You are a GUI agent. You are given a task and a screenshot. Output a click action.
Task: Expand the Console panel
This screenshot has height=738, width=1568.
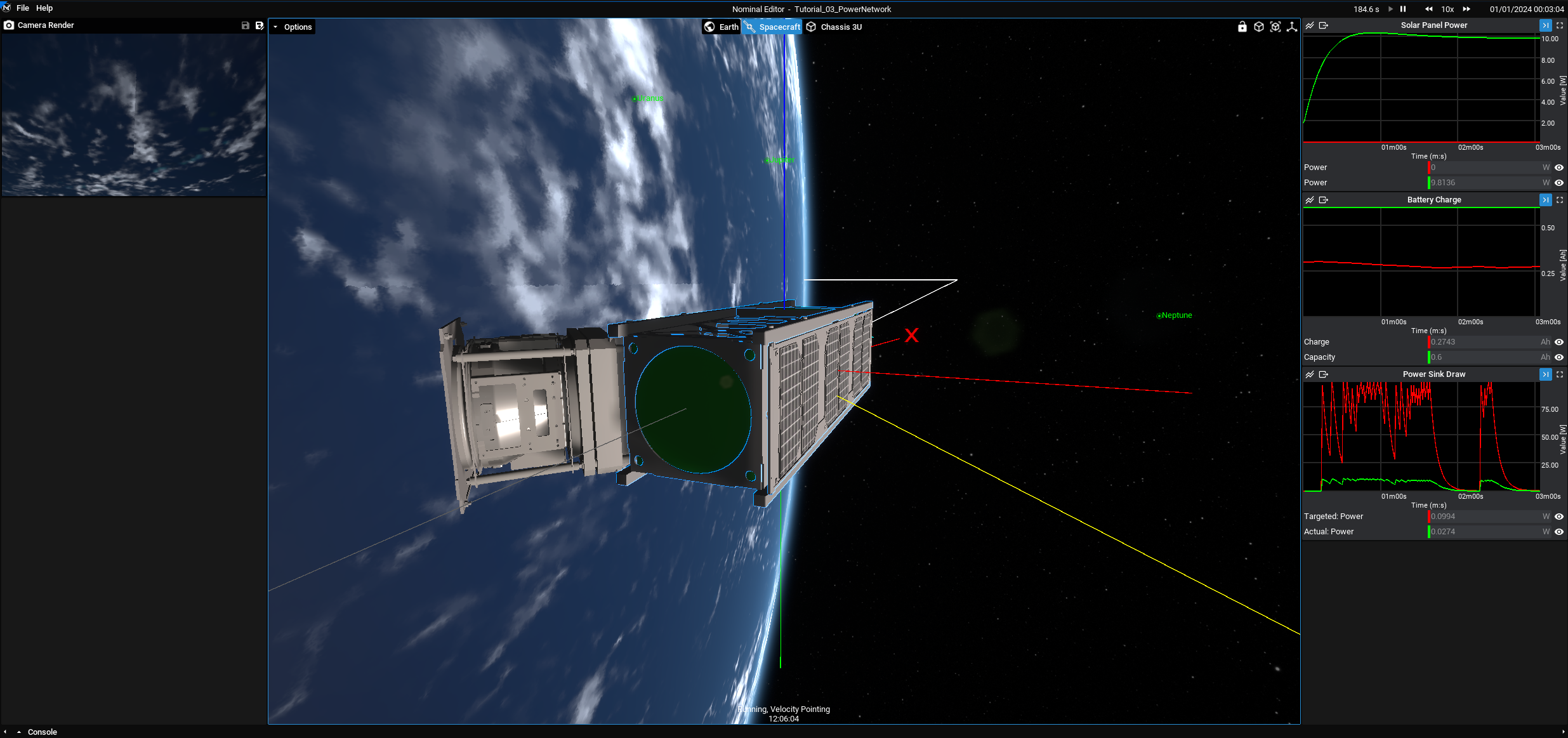[x=19, y=732]
